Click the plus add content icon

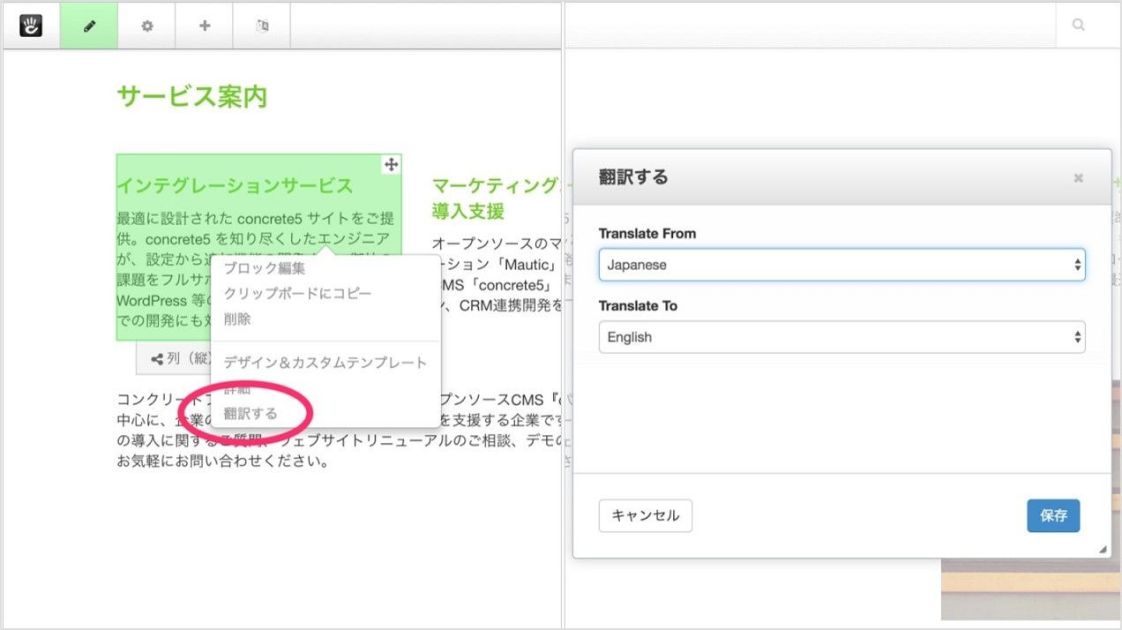click(204, 26)
